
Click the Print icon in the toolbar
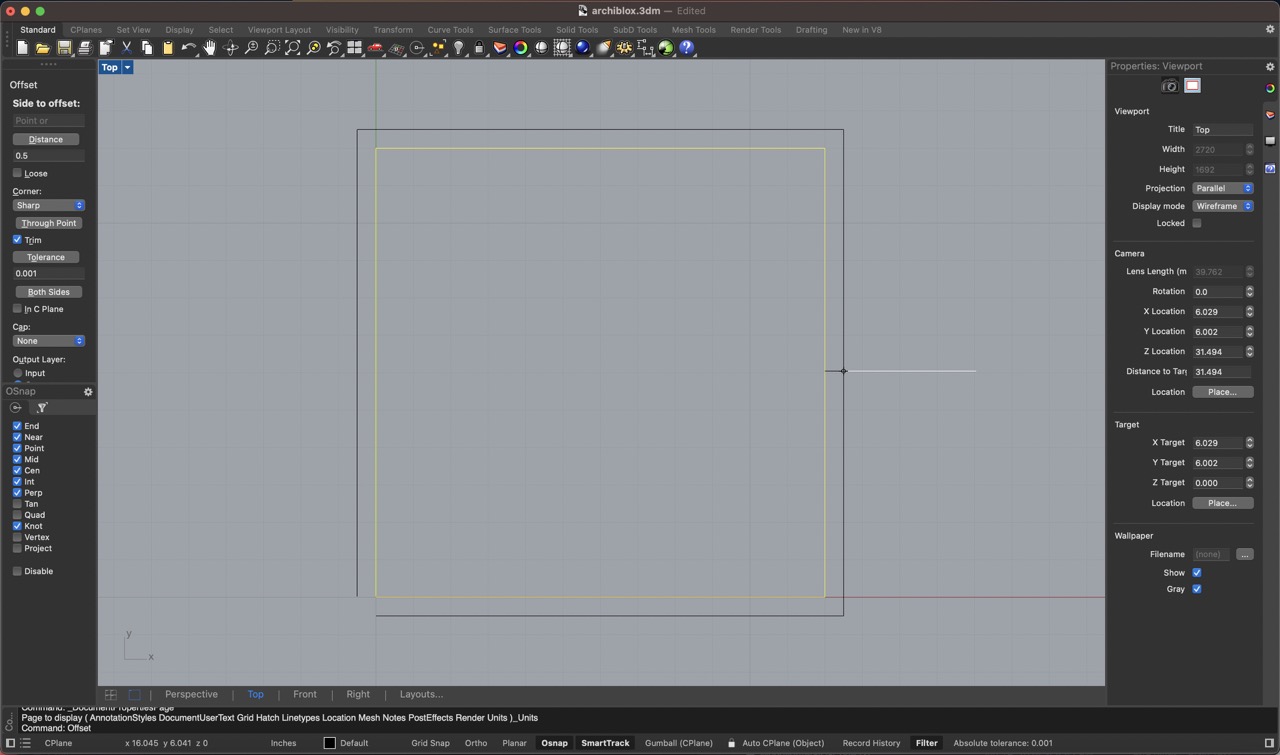coord(85,48)
